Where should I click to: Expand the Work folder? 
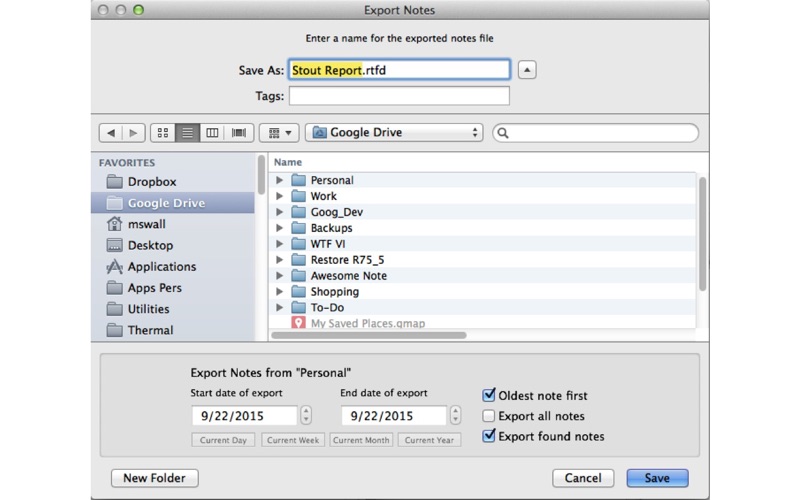(279, 196)
